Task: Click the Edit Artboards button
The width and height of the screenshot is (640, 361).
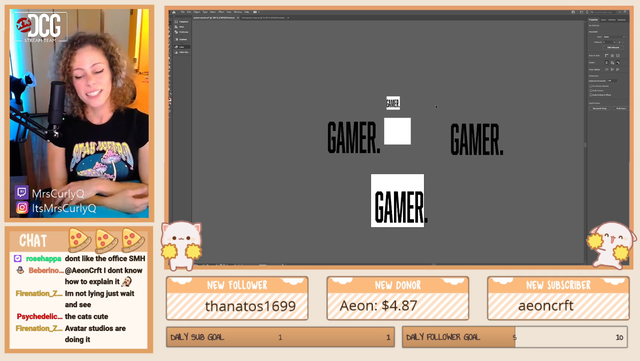Action: [613, 47]
